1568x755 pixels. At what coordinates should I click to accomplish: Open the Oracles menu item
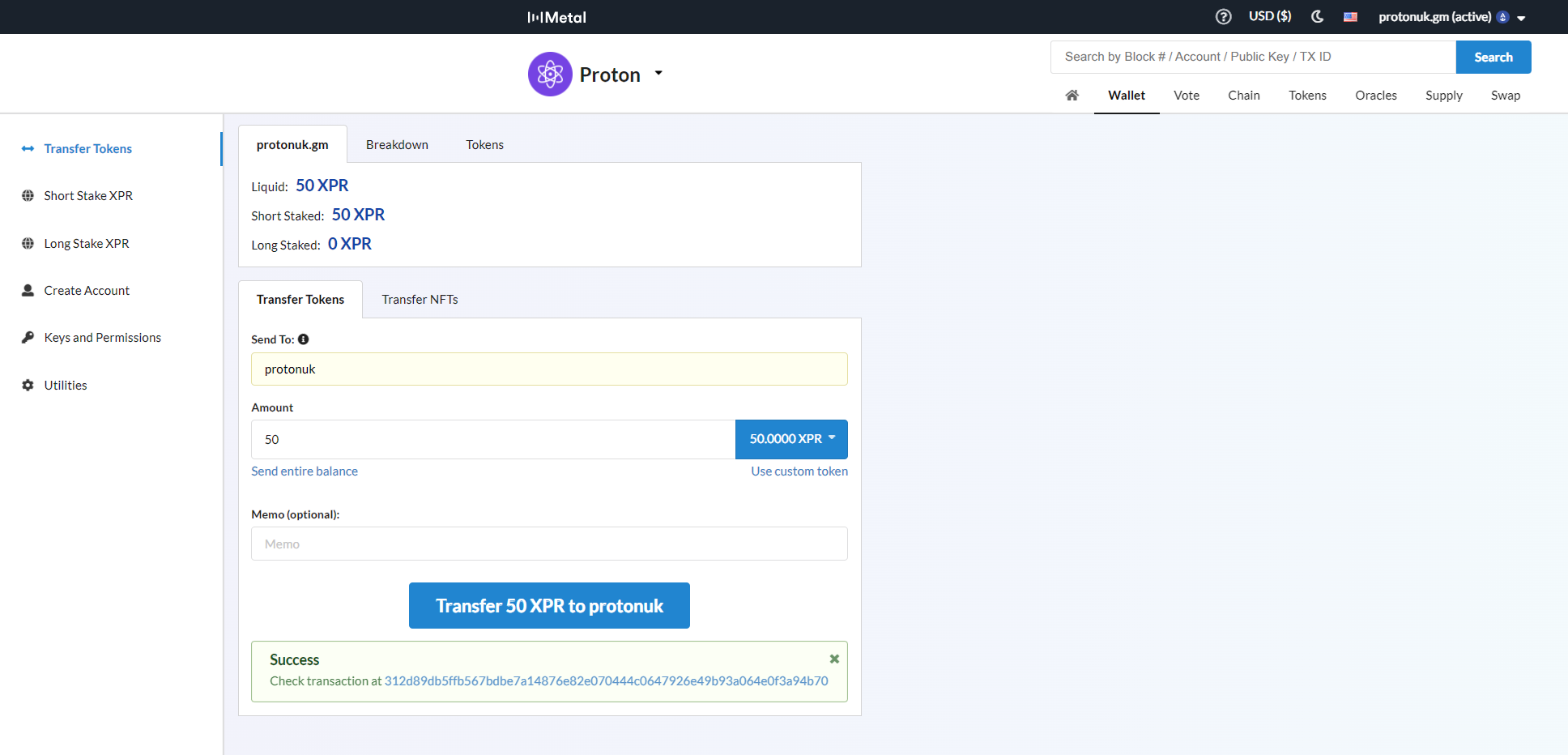click(x=1376, y=96)
